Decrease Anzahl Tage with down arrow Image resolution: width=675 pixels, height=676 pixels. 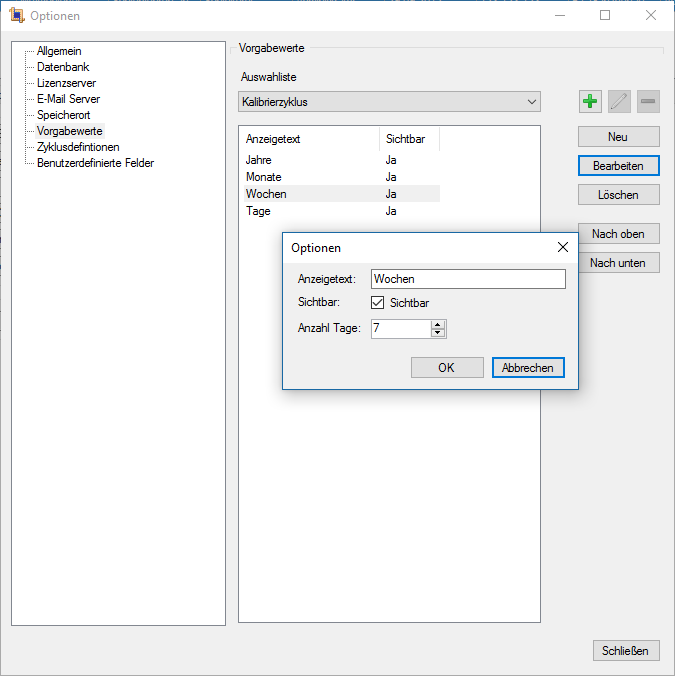(x=438, y=333)
